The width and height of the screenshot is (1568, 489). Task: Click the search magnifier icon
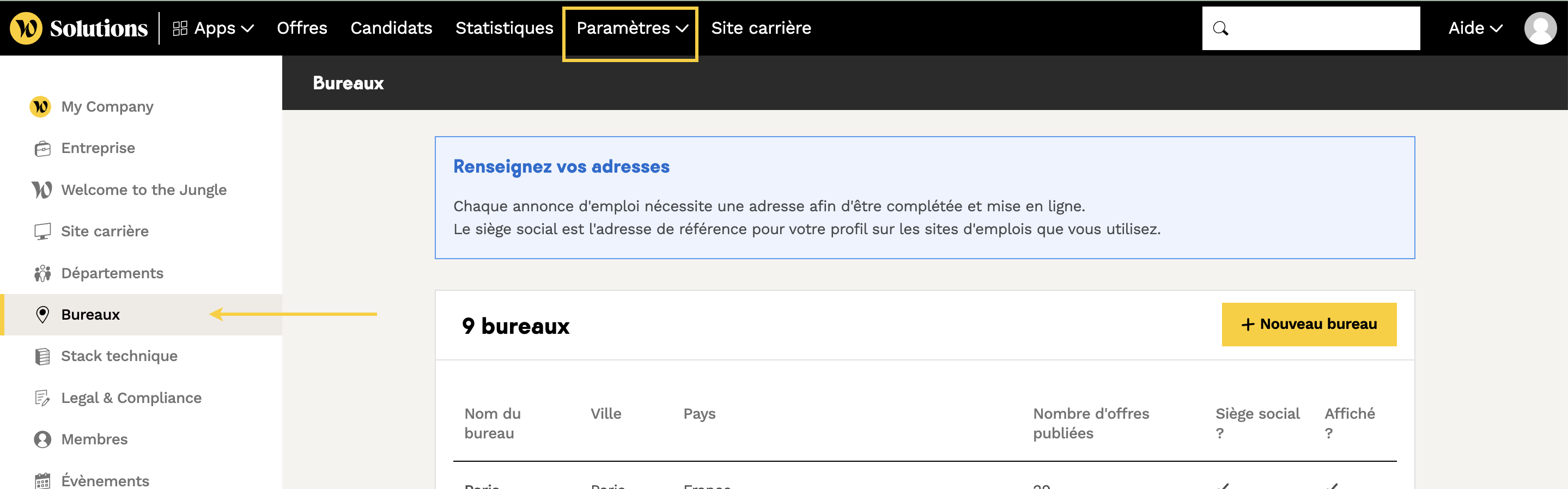click(x=1220, y=28)
